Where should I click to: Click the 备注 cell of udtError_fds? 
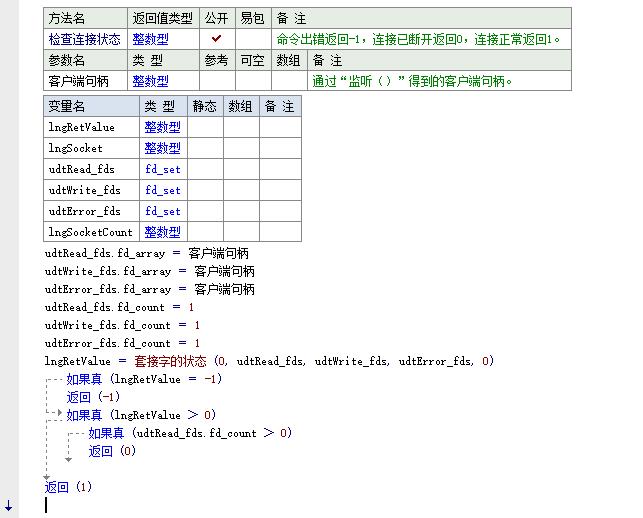point(280,211)
